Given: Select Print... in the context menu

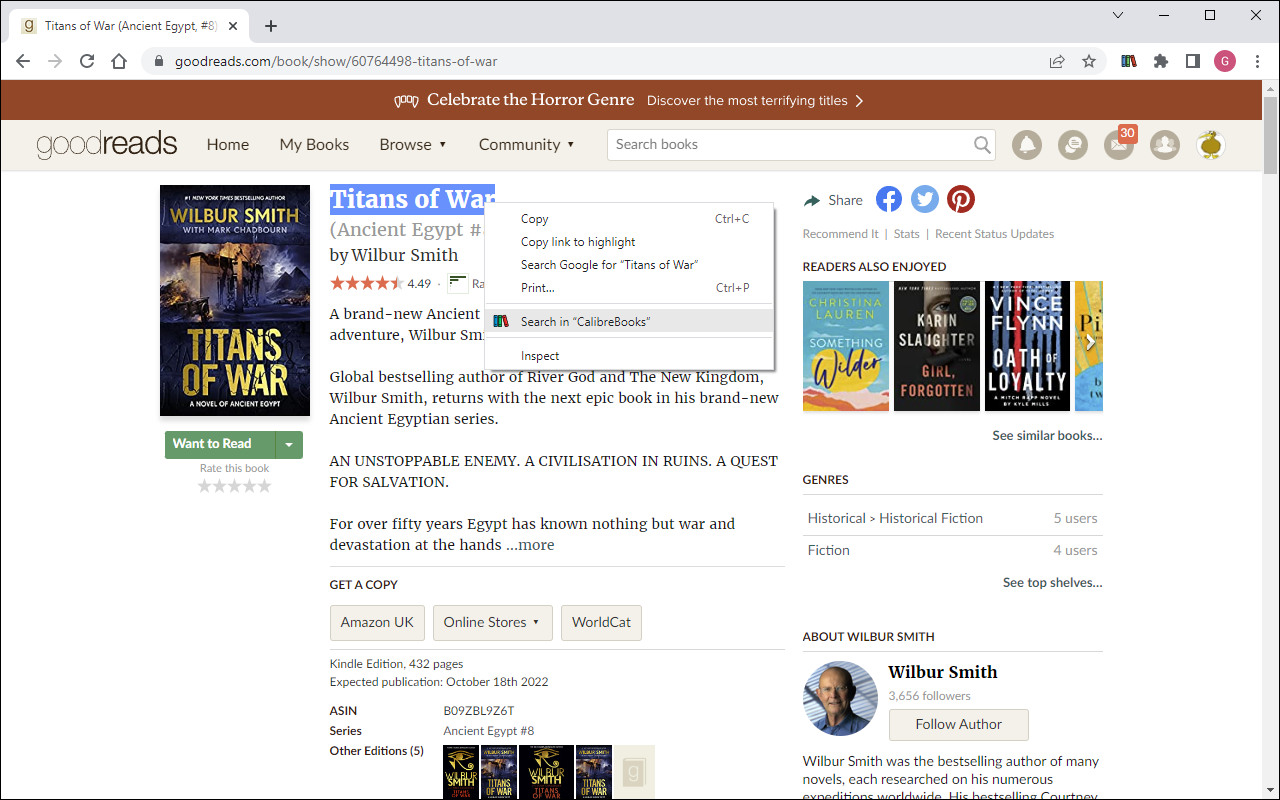Looking at the screenshot, I should [x=629, y=288].
